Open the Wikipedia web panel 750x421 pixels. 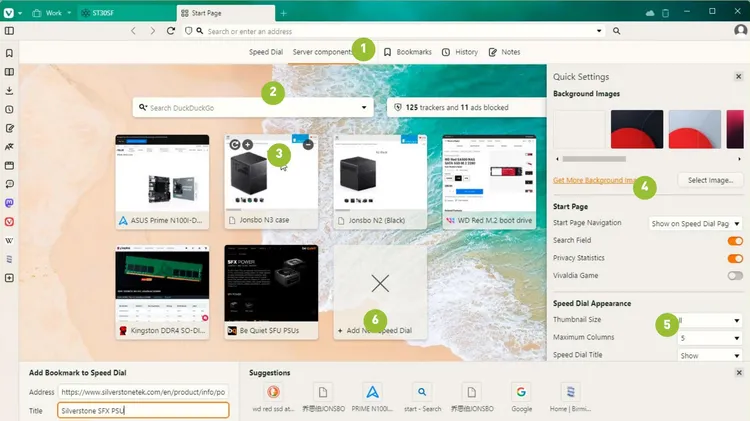tap(9, 241)
